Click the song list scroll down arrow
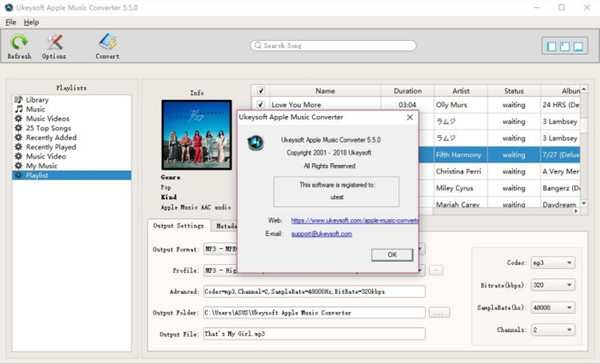Screen dimensions: 600x364 [584, 203]
